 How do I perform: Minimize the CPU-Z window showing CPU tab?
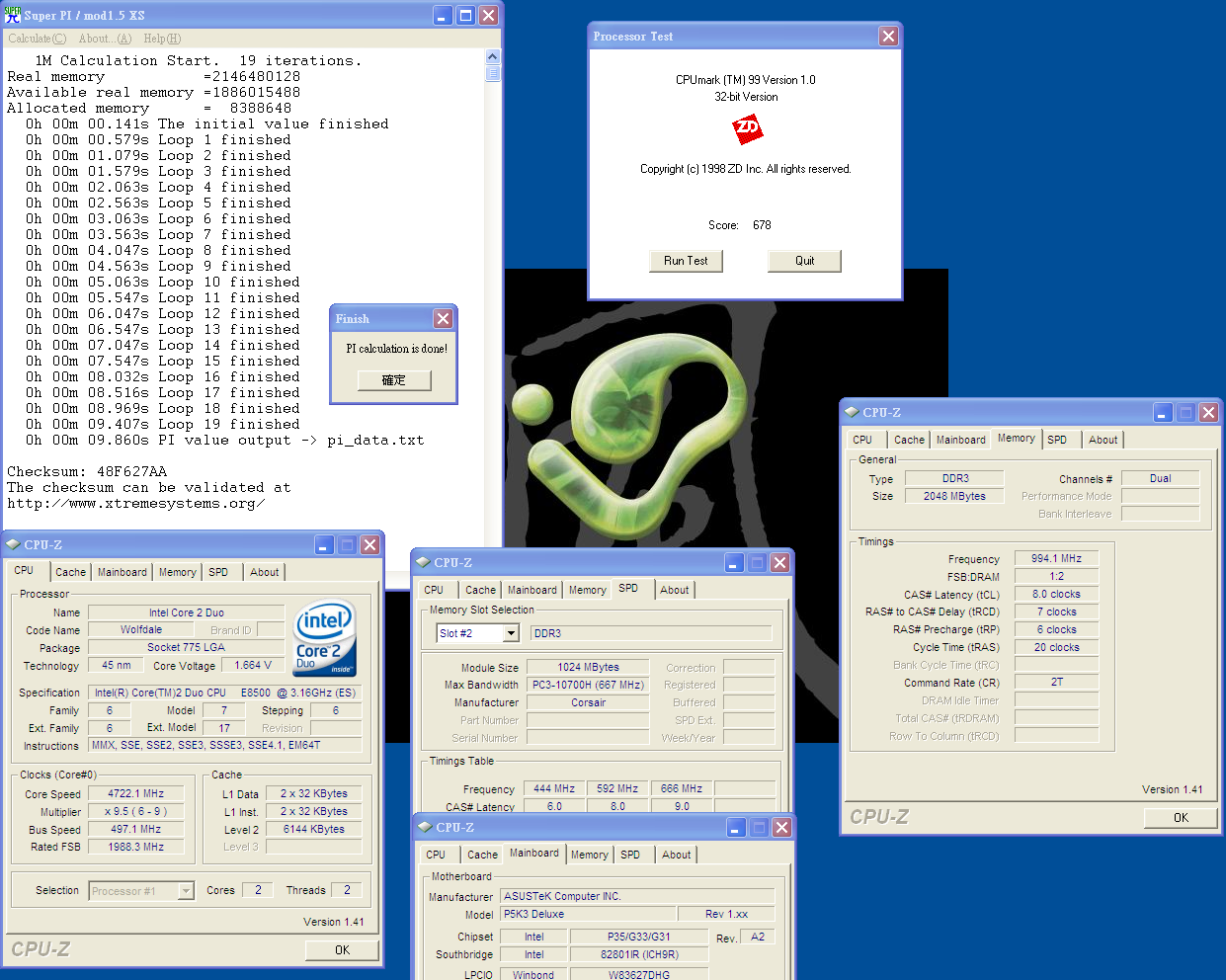point(324,544)
